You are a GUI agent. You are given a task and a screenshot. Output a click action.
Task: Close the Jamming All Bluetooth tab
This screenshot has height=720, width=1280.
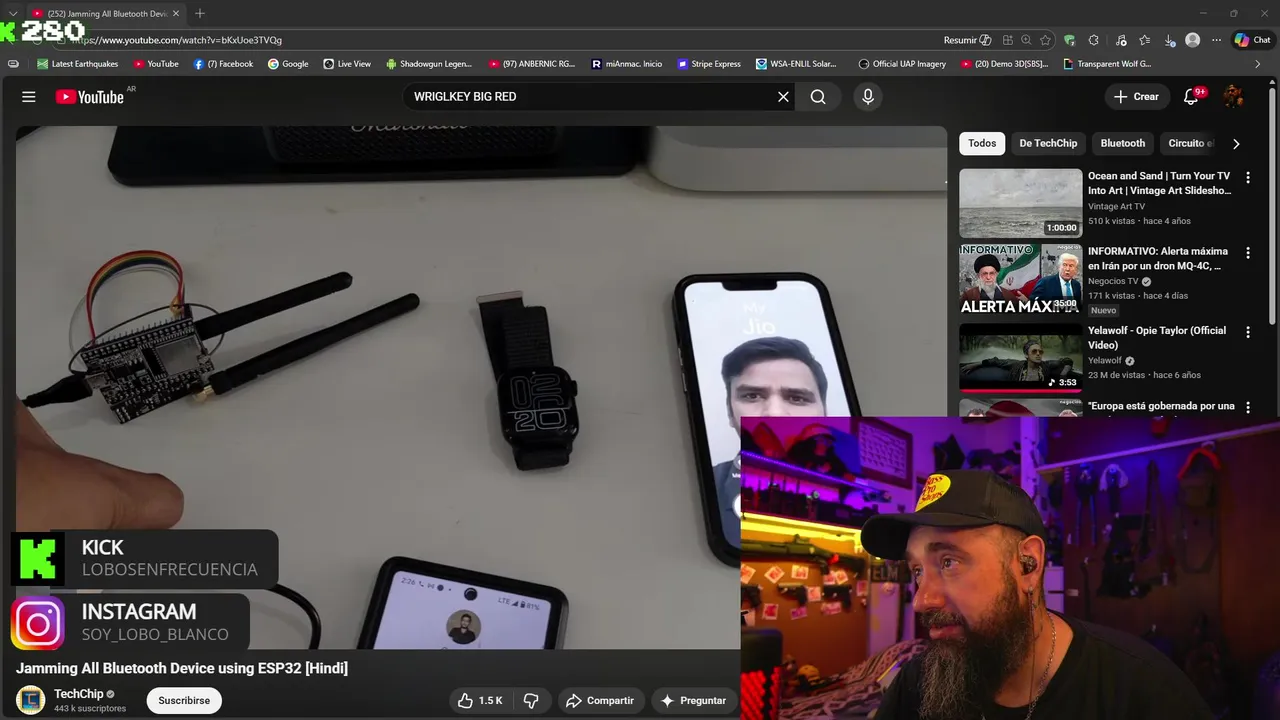[176, 14]
